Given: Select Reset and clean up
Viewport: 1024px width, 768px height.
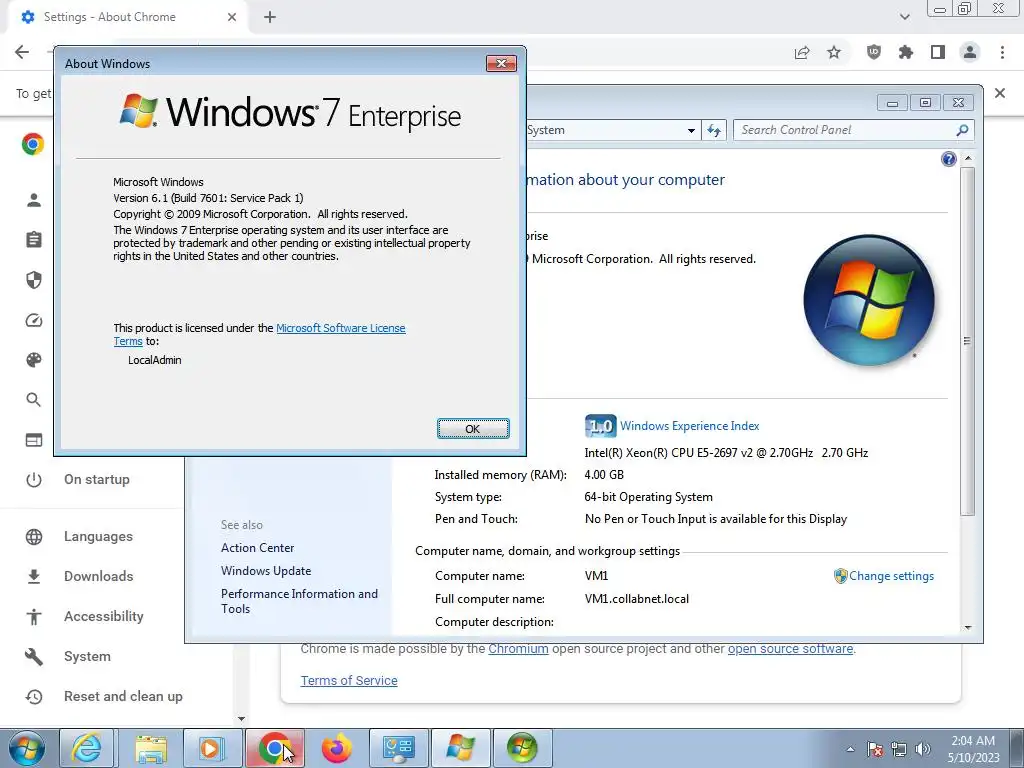Looking at the screenshot, I should click(123, 697).
